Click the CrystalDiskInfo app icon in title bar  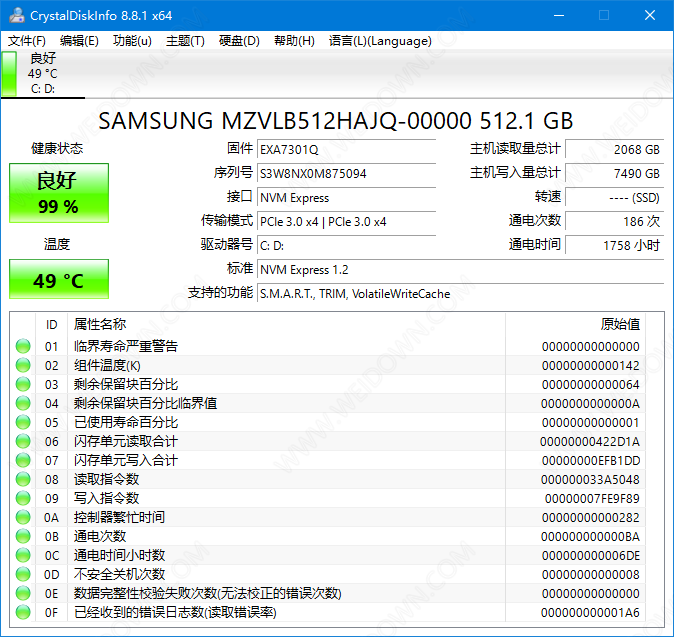point(16,15)
